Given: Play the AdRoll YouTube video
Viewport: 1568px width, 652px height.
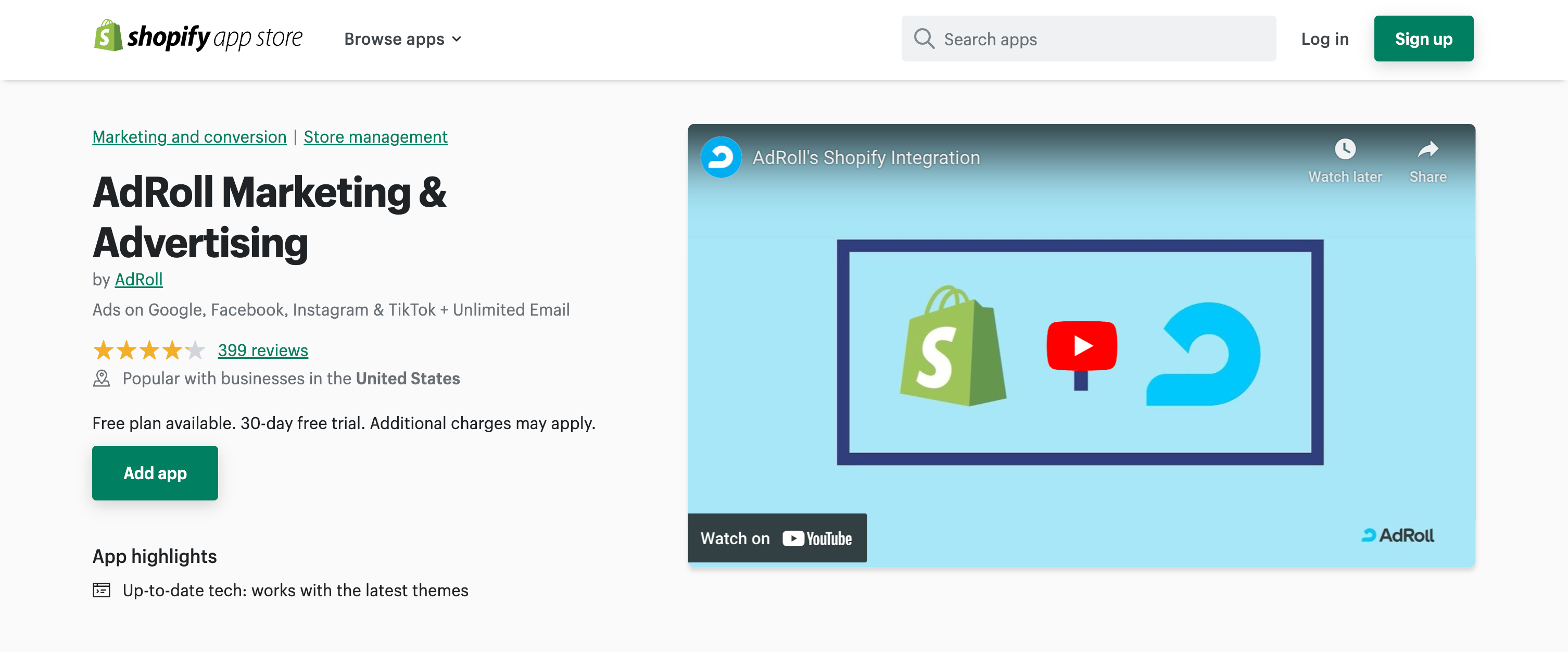Looking at the screenshot, I should click(x=1082, y=346).
